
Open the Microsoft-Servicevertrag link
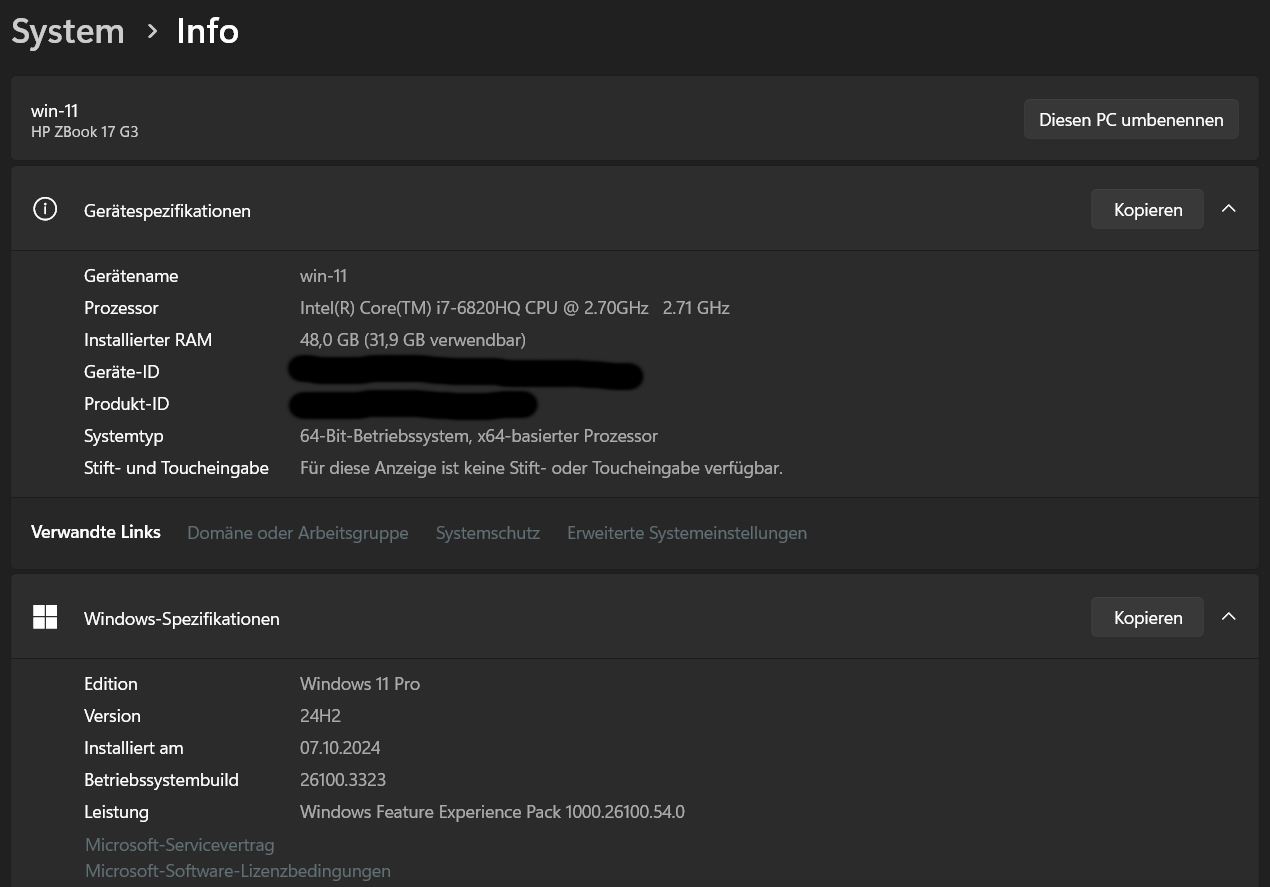click(180, 845)
